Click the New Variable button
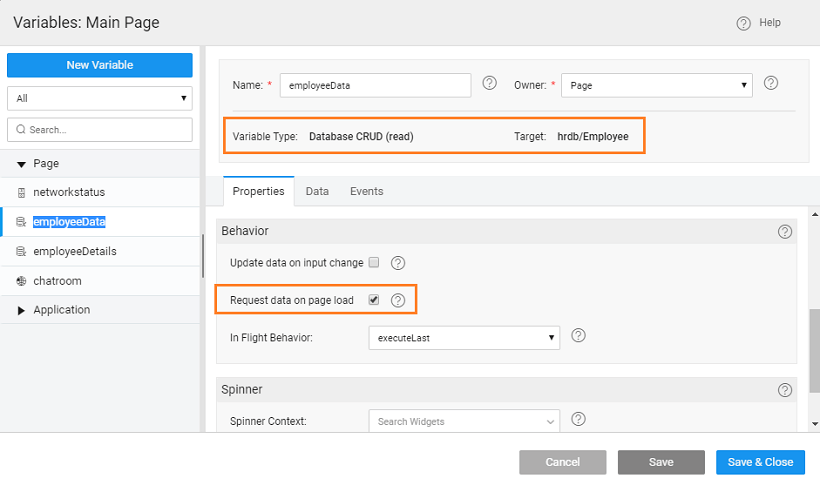Image resolution: width=820 pixels, height=492 pixels. click(99, 65)
